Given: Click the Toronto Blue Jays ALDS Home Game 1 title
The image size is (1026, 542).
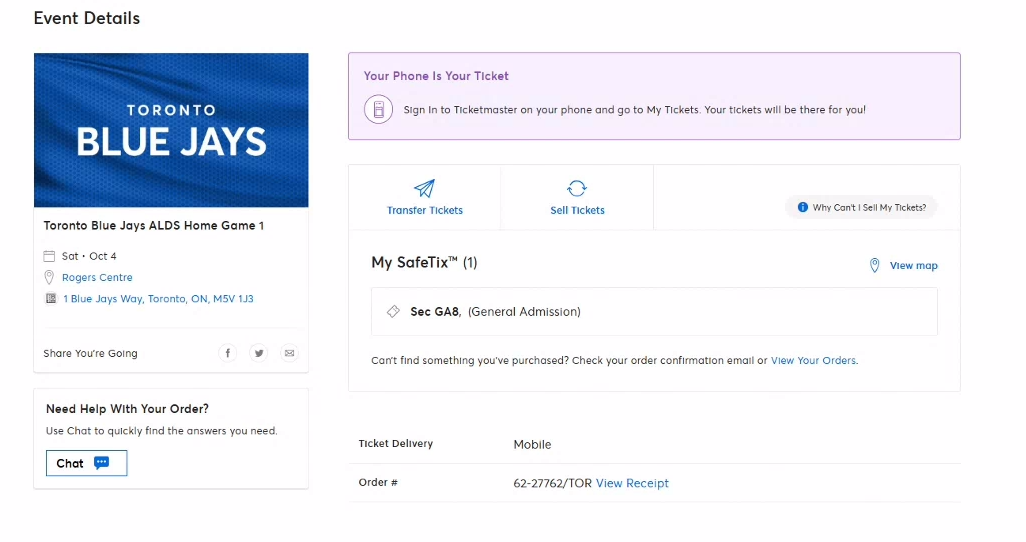Looking at the screenshot, I should point(154,225).
